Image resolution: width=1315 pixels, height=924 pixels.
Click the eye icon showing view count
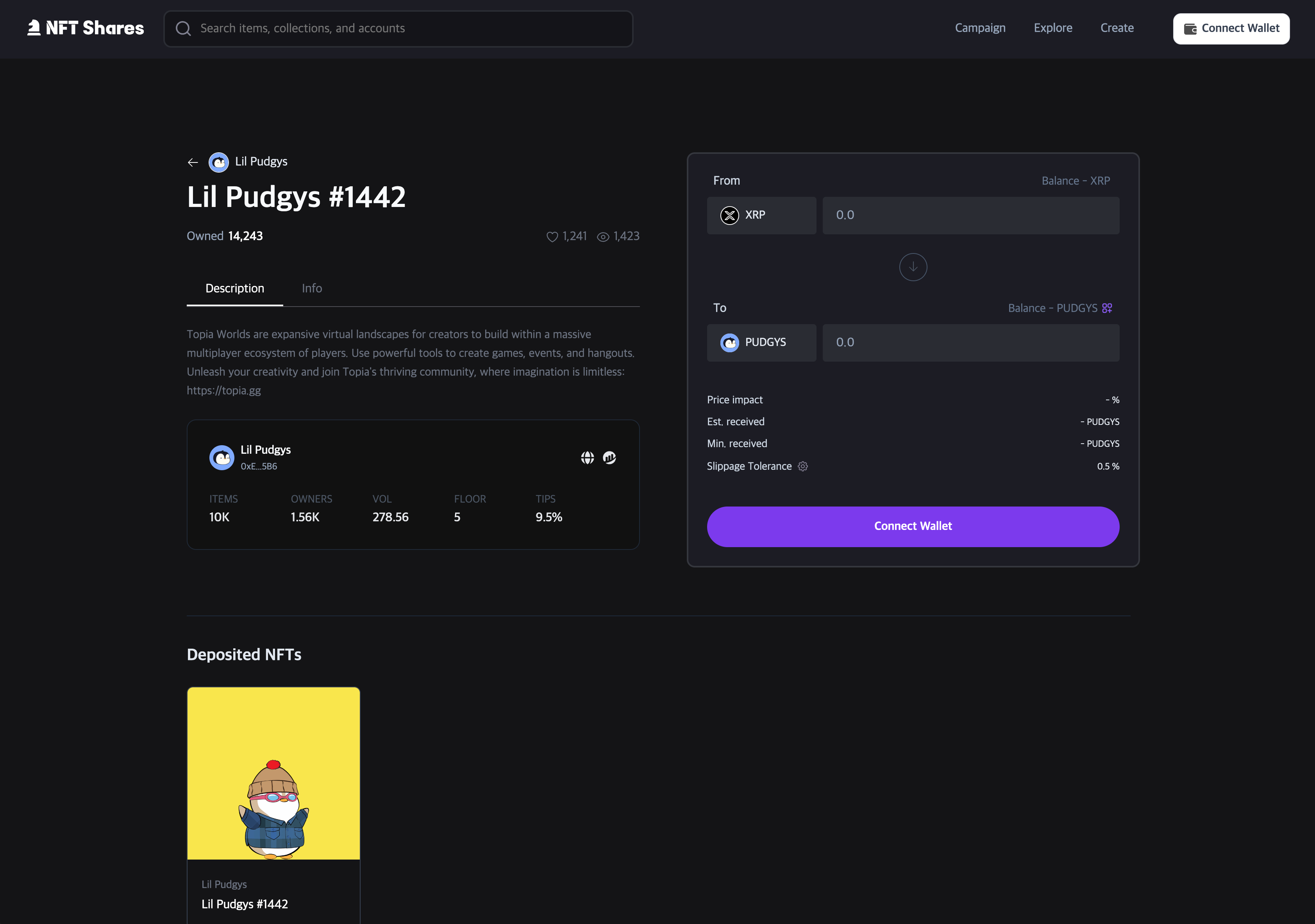tap(602, 237)
